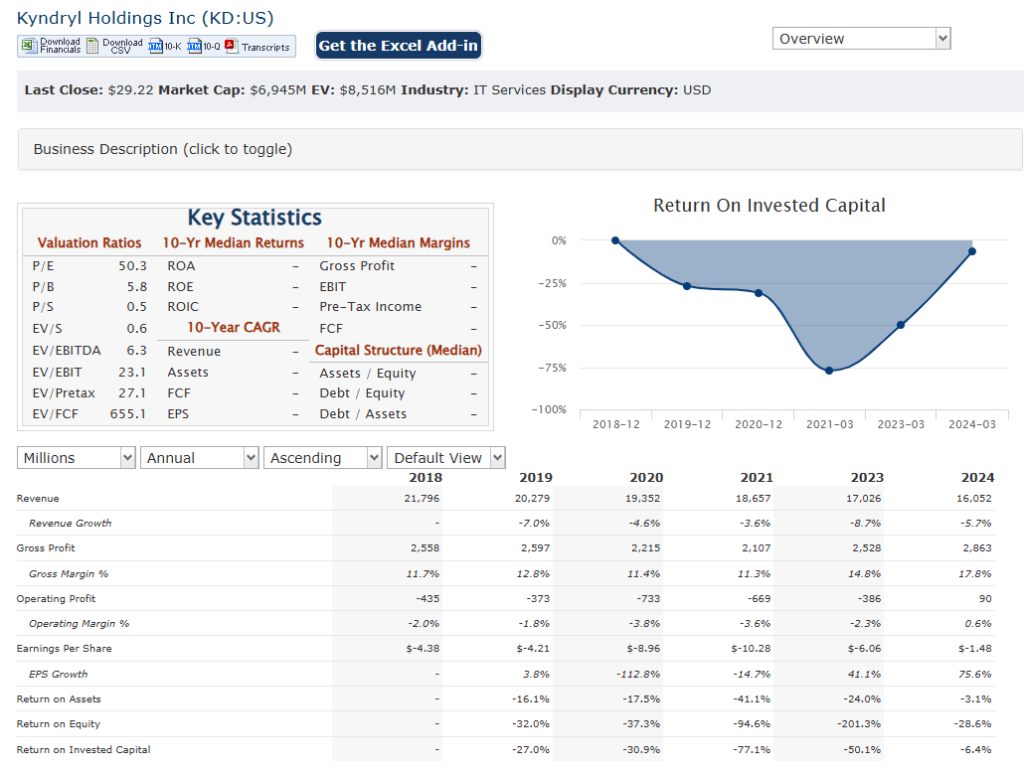This screenshot has width=1024, height=772.
Task: Click the Last Close $29.22 text
Action: pyautogui.click(x=89, y=90)
